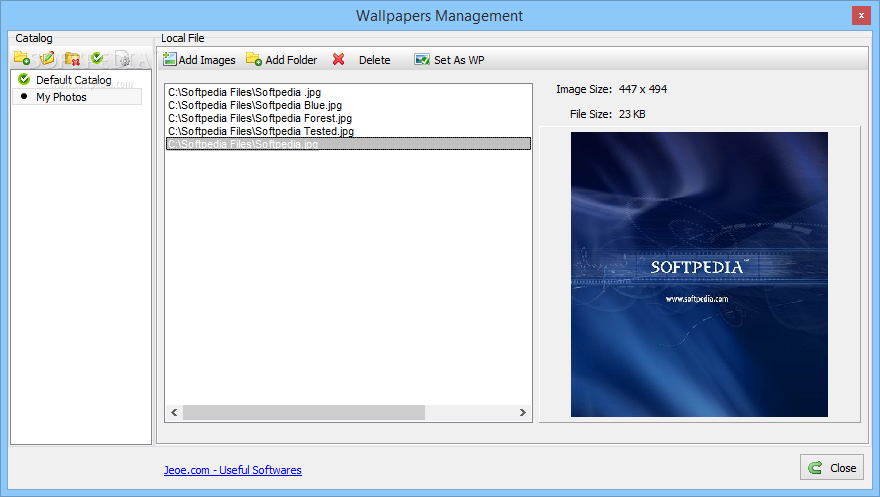Click the scroll left arrow of file list
This screenshot has width=880, height=497.
click(x=174, y=412)
